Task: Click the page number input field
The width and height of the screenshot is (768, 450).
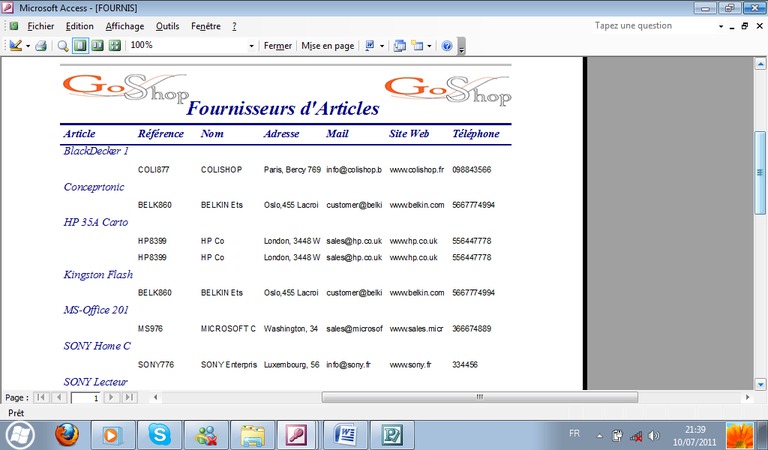Action: click(x=84, y=398)
